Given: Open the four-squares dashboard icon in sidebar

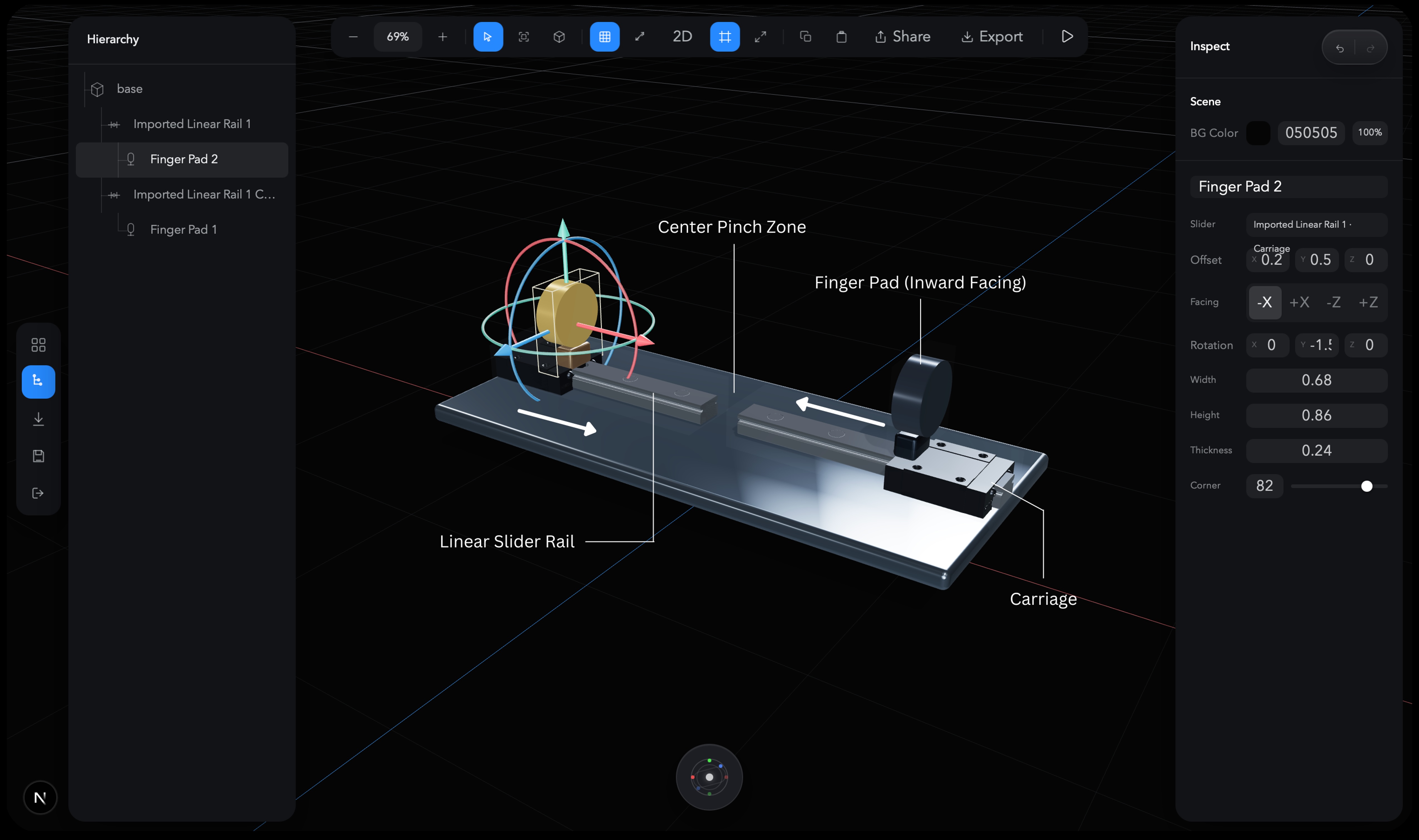Looking at the screenshot, I should pos(38,345).
